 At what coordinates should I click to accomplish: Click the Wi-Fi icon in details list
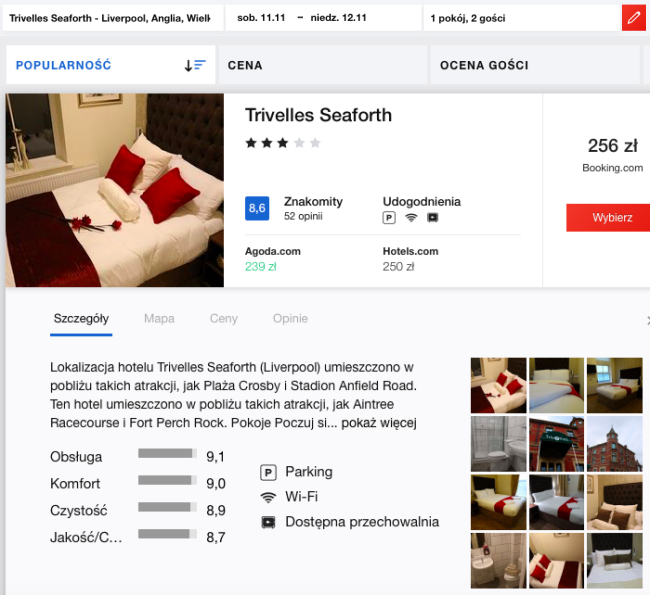click(x=268, y=497)
